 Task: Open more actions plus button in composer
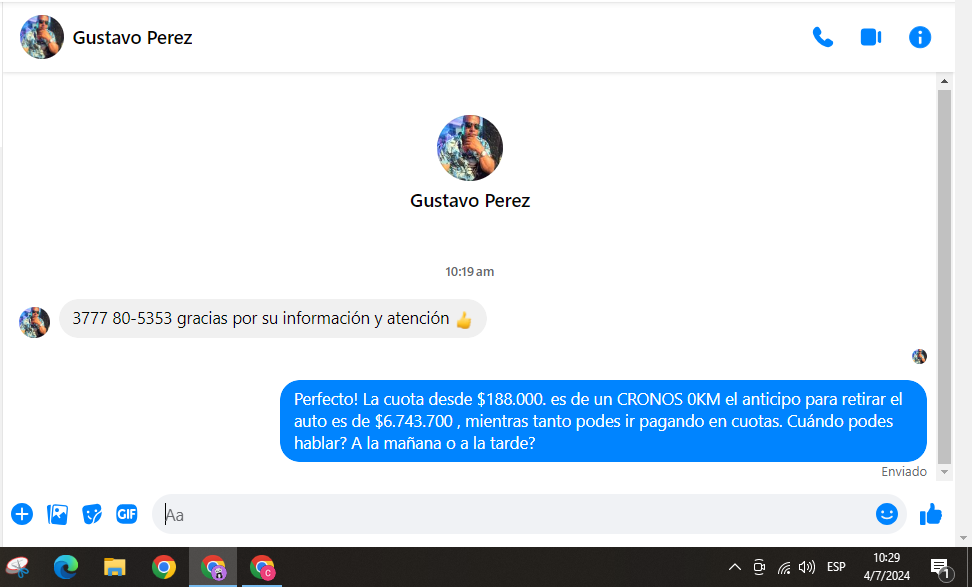point(22,514)
